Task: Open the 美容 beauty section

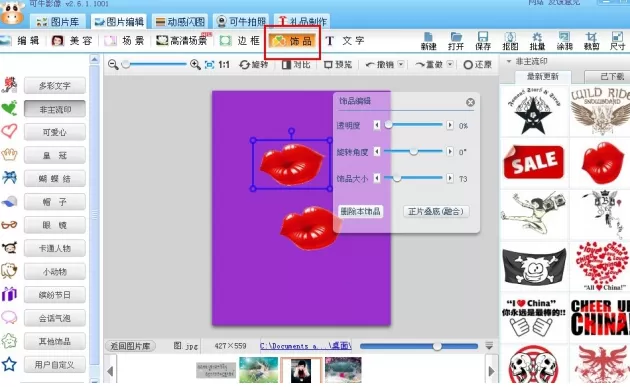Action: click(x=72, y=41)
